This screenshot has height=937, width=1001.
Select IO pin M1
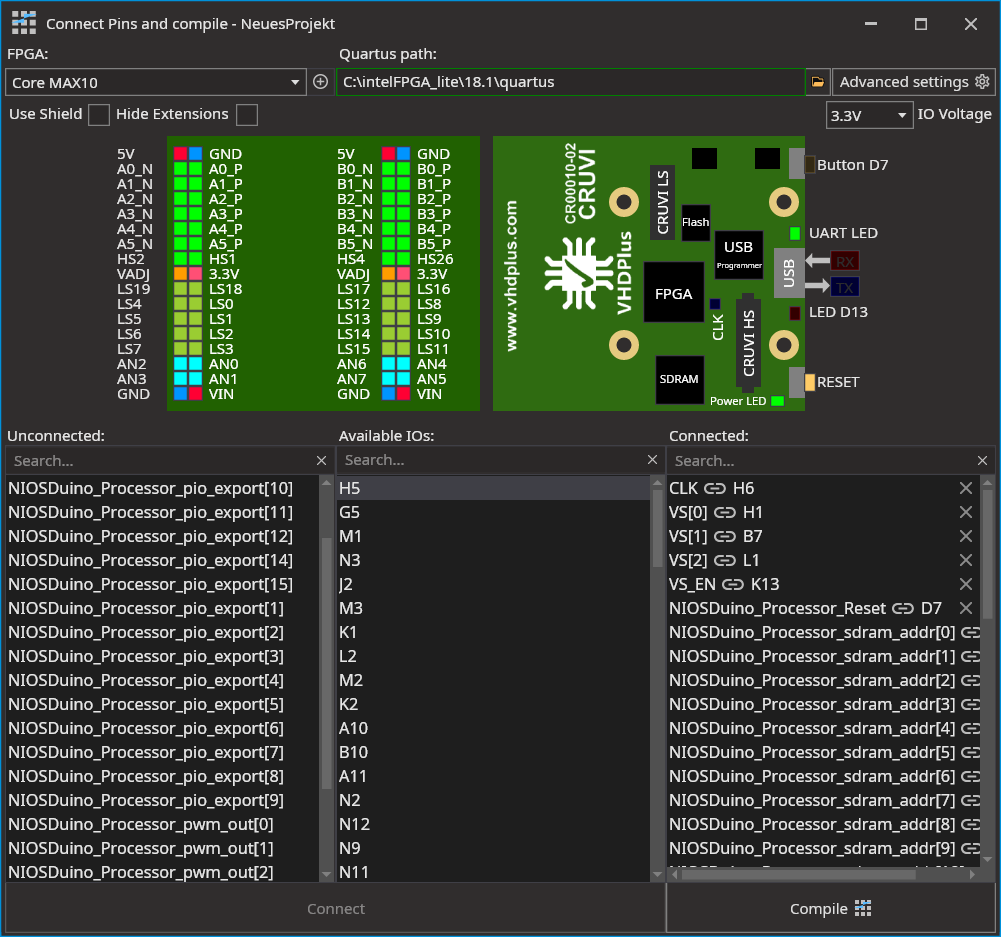point(493,536)
